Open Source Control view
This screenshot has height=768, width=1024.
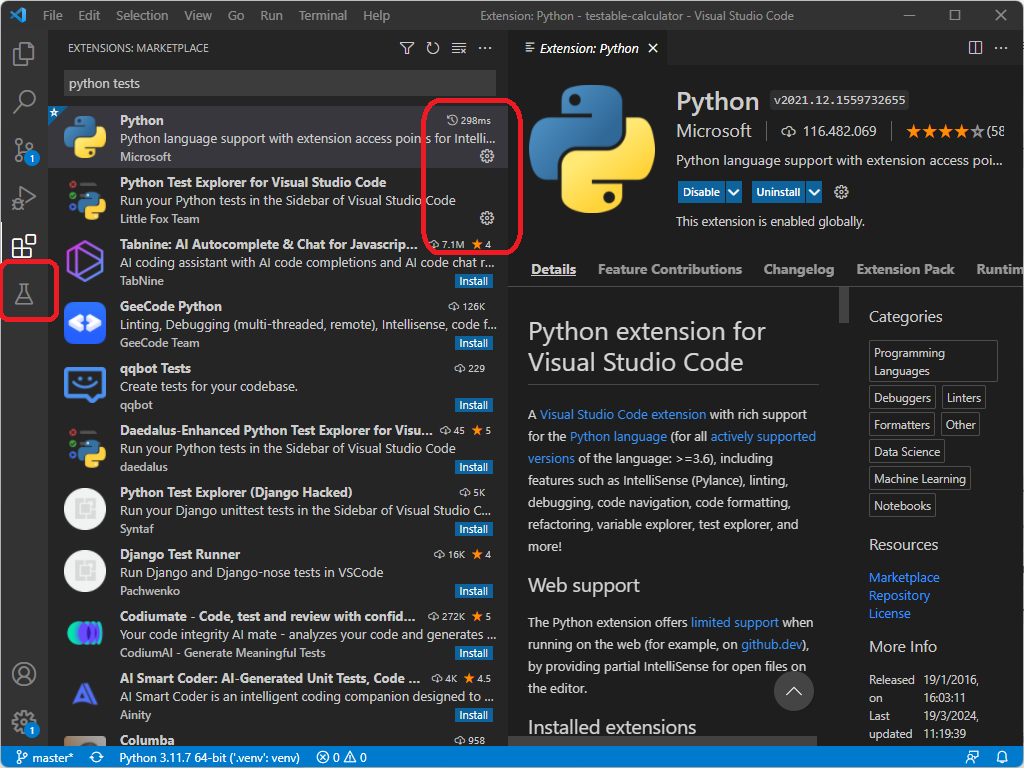[24, 150]
